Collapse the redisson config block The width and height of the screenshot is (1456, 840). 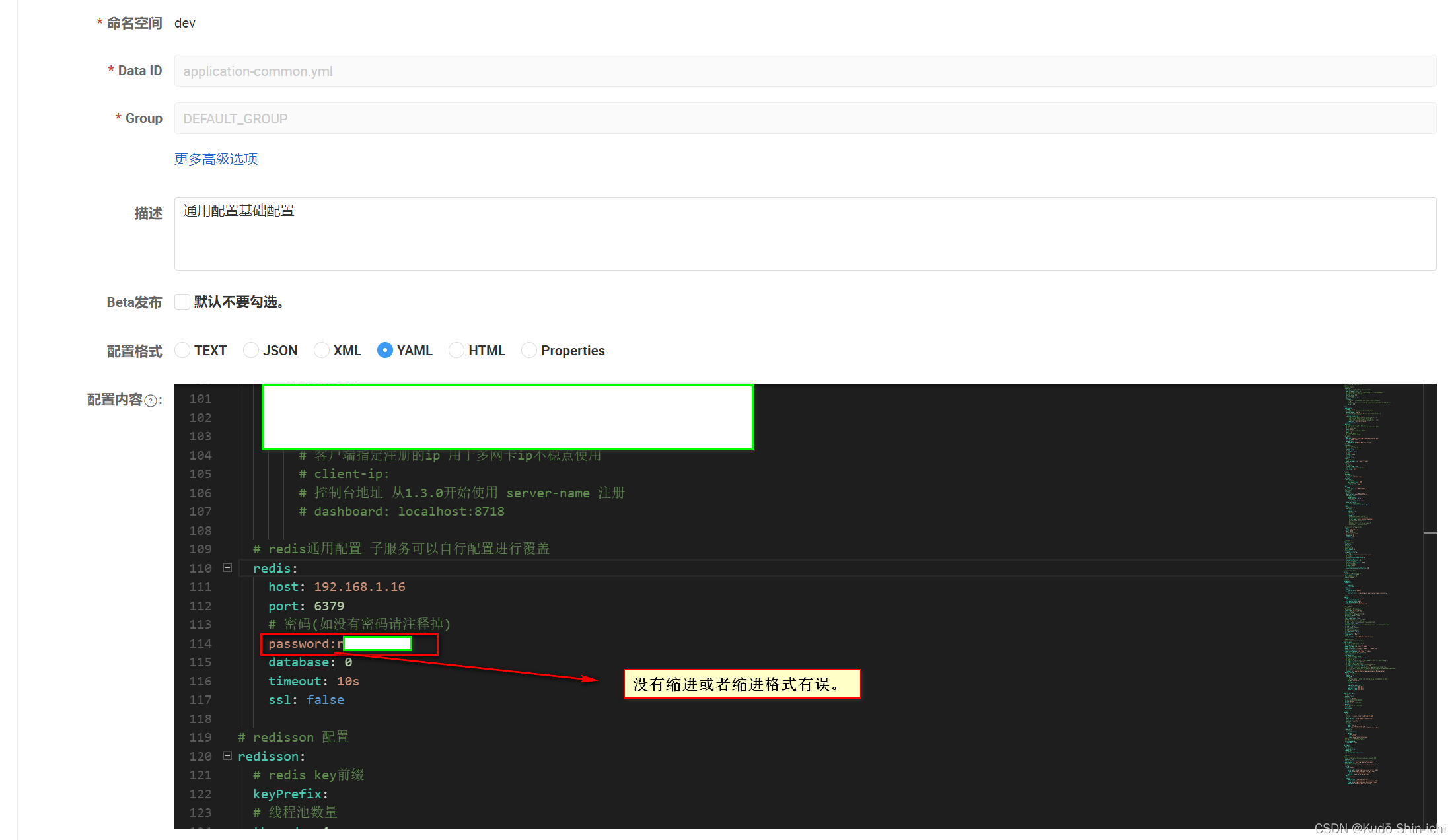tap(227, 755)
